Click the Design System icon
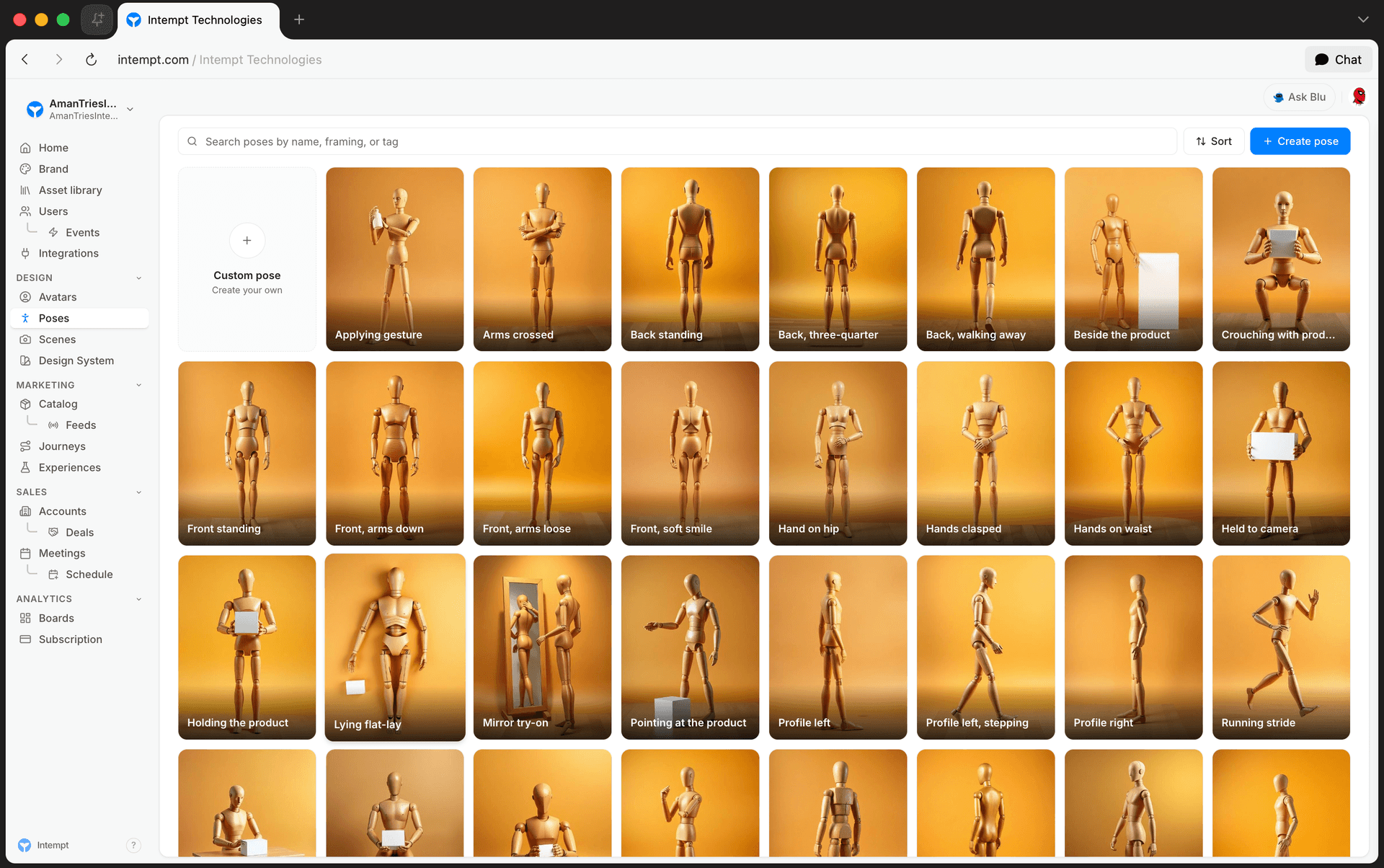The width and height of the screenshot is (1384, 868). pos(25,360)
